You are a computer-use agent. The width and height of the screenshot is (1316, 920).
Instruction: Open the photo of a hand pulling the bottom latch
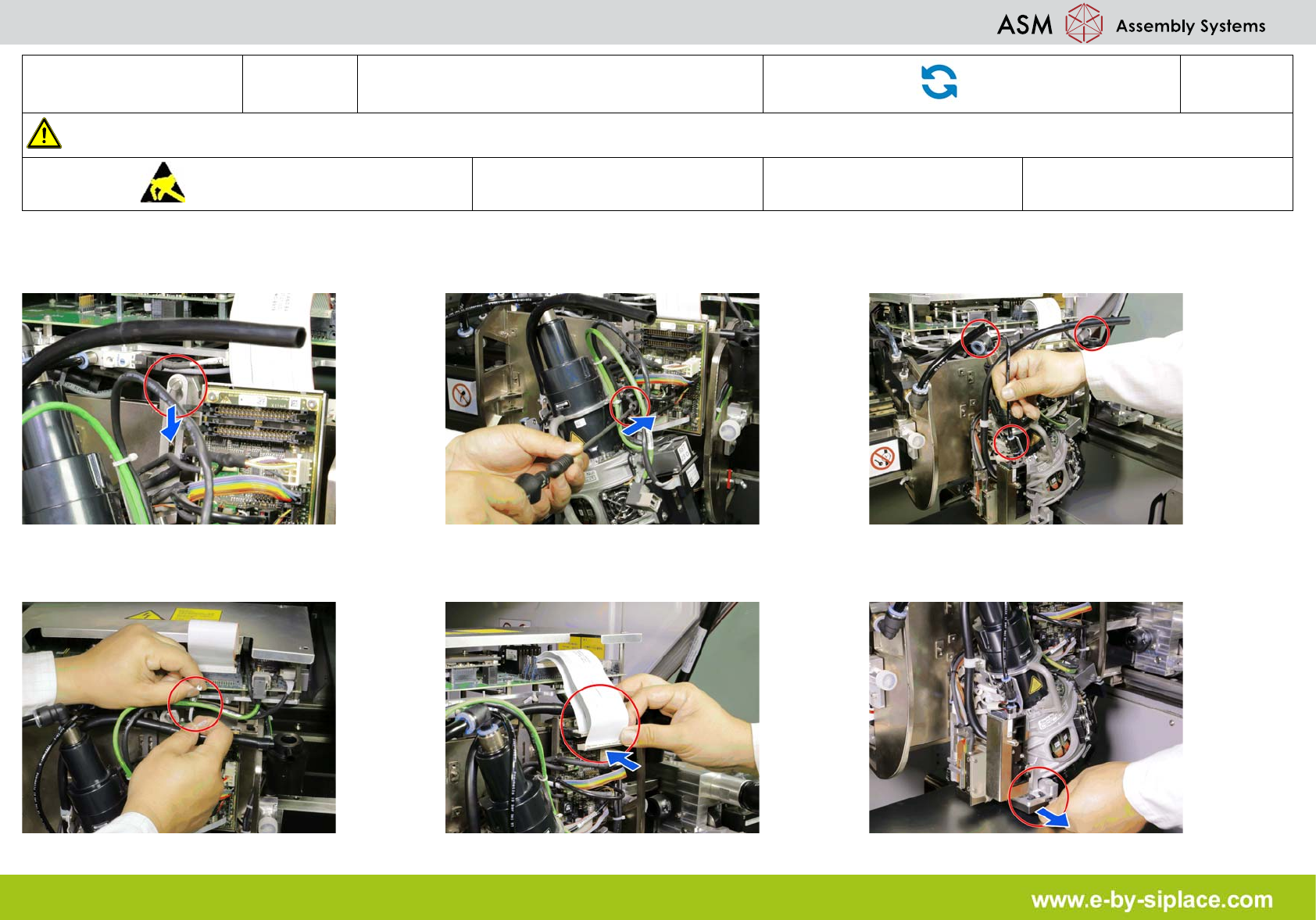pos(1025,718)
